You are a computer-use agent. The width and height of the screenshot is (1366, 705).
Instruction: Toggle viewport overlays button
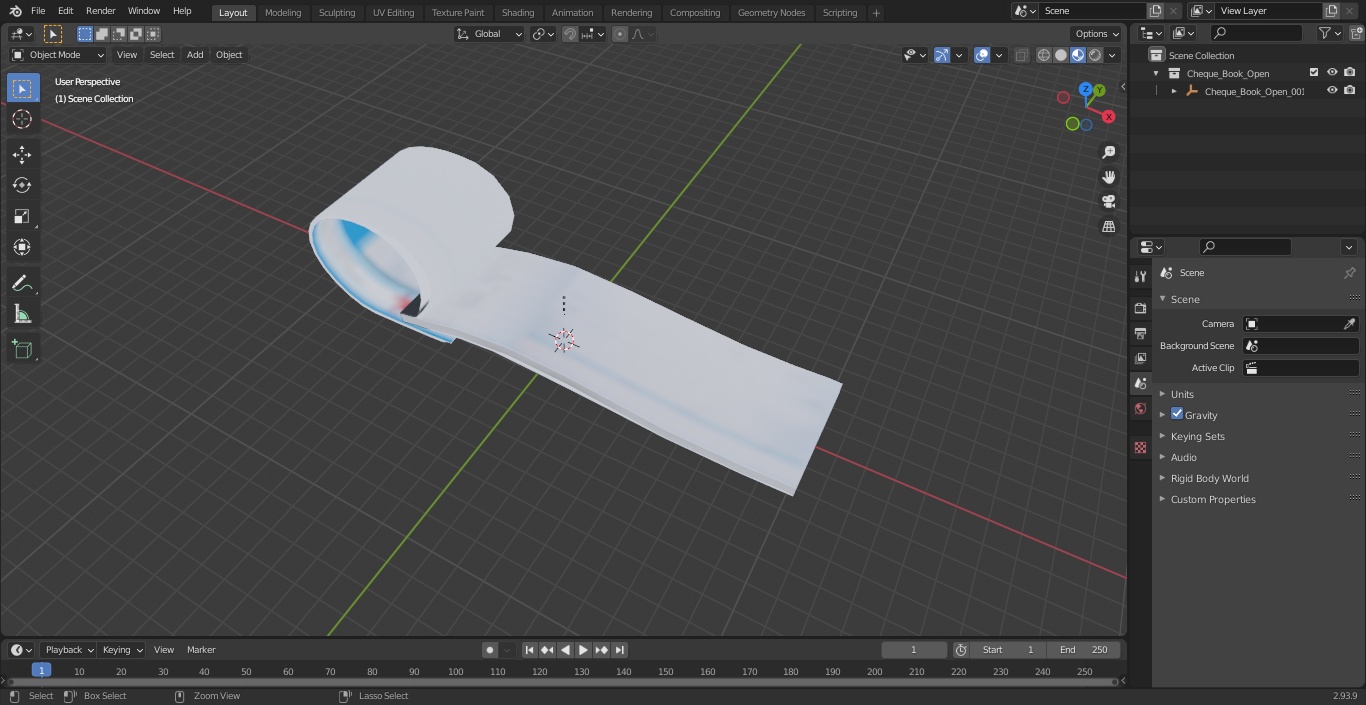(982, 55)
